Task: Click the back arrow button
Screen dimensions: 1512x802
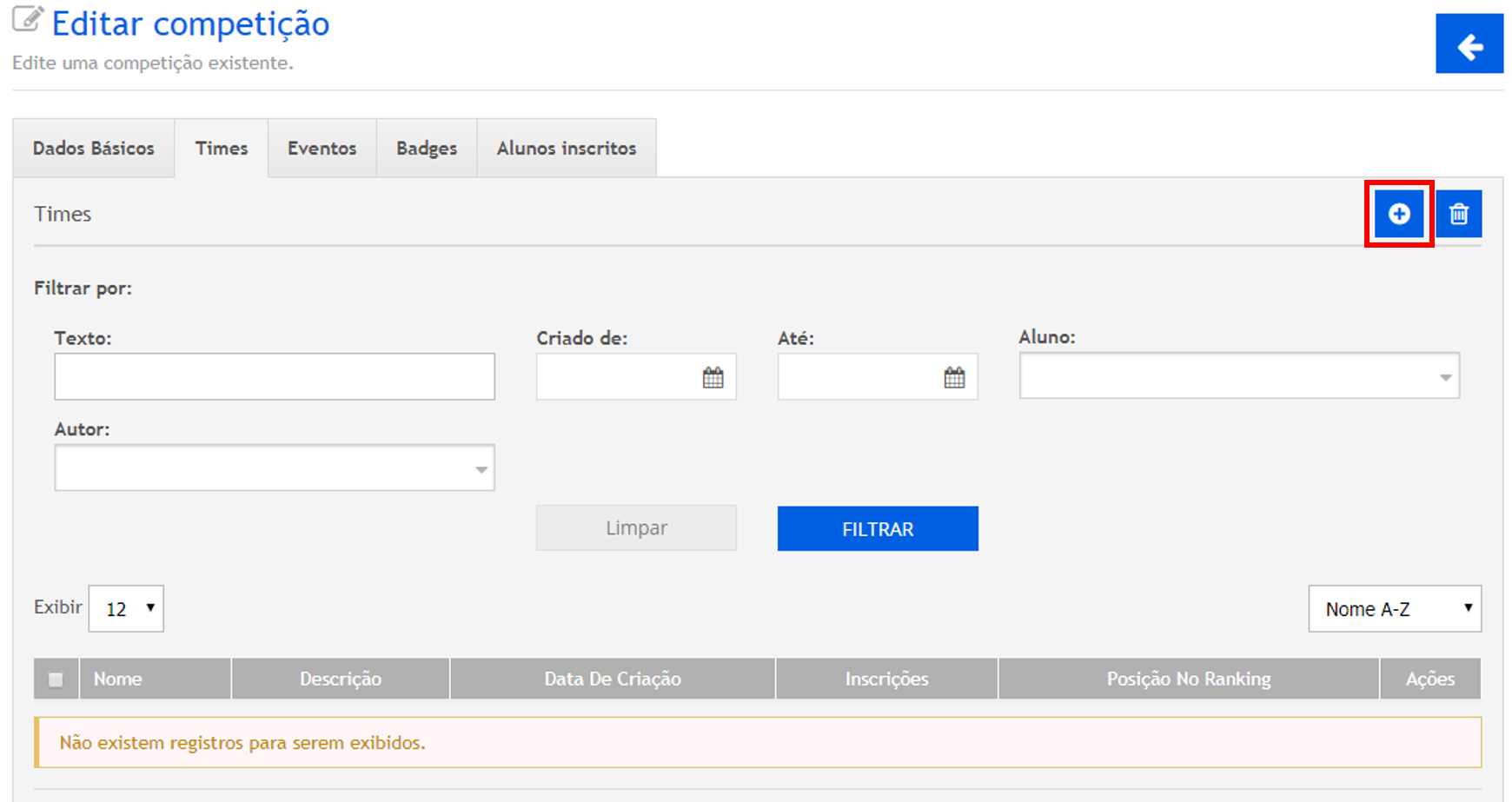Action: click(x=1469, y=44)
